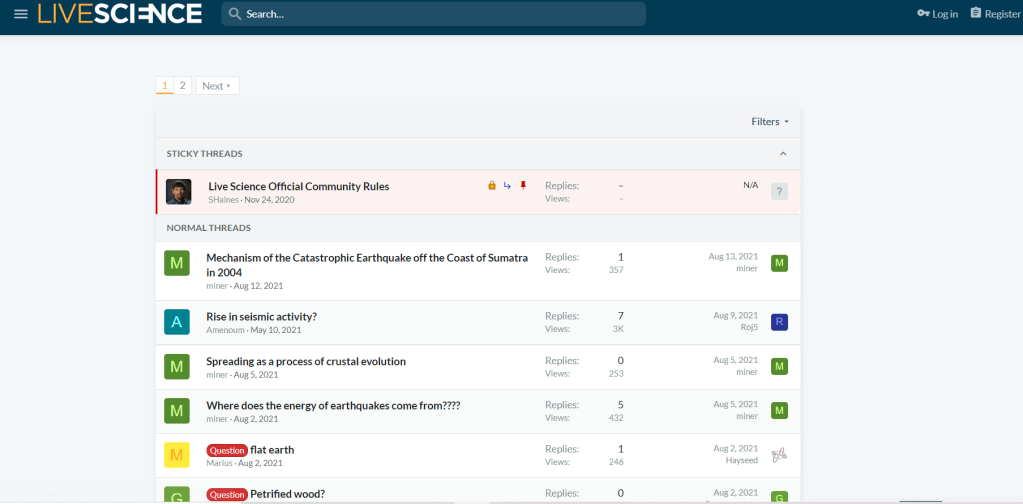Click the Register clipboard icon
Image resolution: width=1023 pixels, height=504 pixels.
point(976,14)
